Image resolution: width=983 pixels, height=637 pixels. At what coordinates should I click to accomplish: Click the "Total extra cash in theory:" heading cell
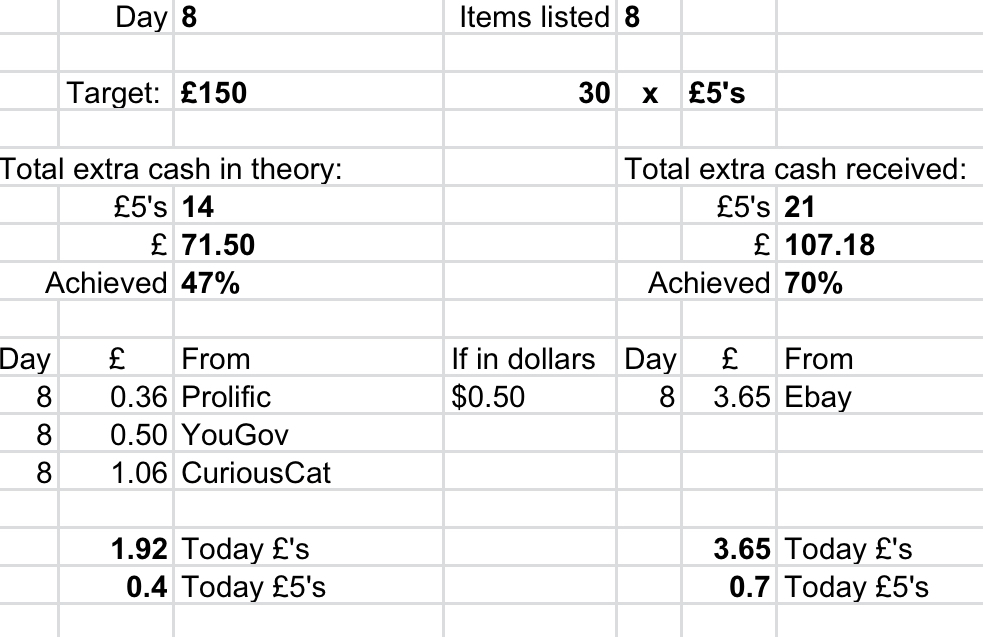(172, 169)
